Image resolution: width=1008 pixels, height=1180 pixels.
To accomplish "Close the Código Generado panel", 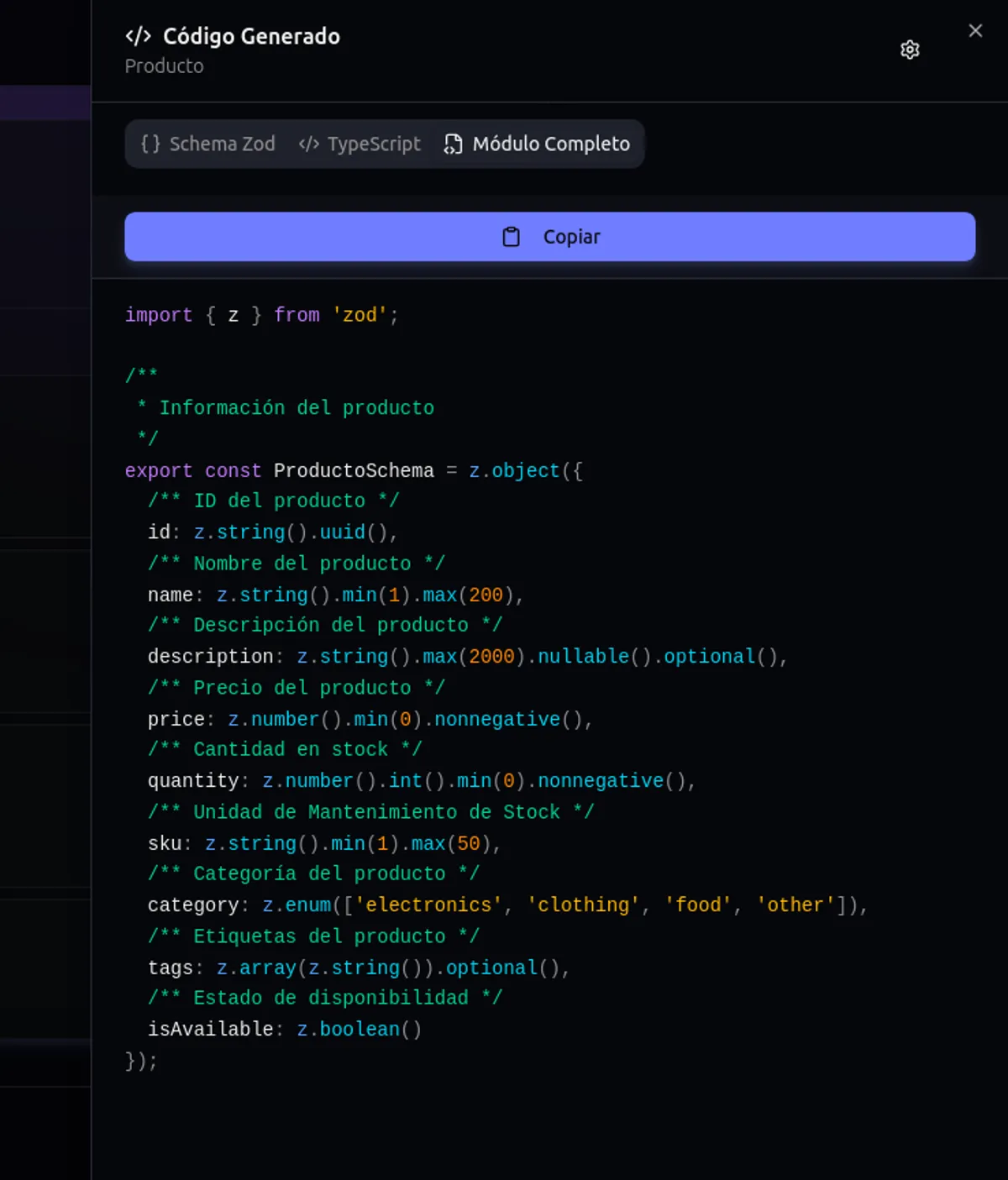I will coord(975,31).
